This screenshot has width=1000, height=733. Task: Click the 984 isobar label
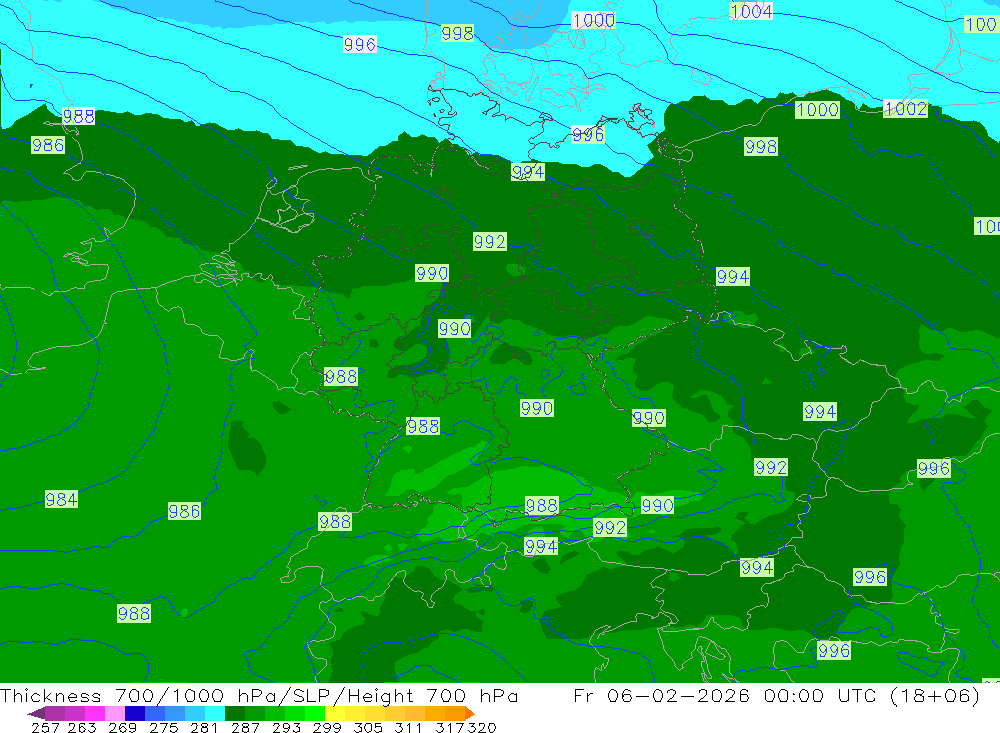coord(61,499)
